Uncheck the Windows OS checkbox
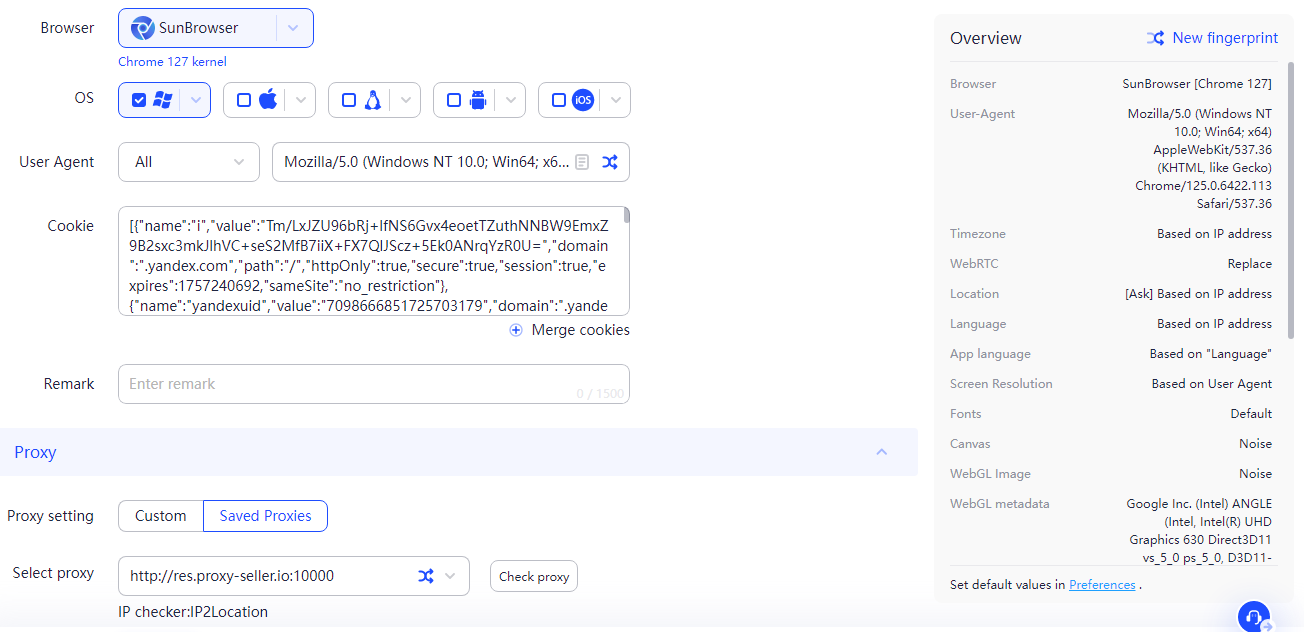 (x=139, y=100)
